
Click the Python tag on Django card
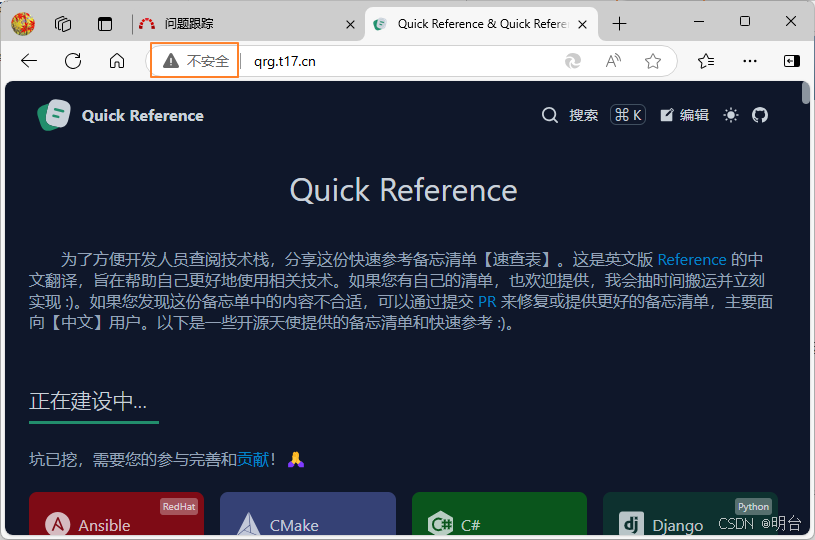(753, 507)
